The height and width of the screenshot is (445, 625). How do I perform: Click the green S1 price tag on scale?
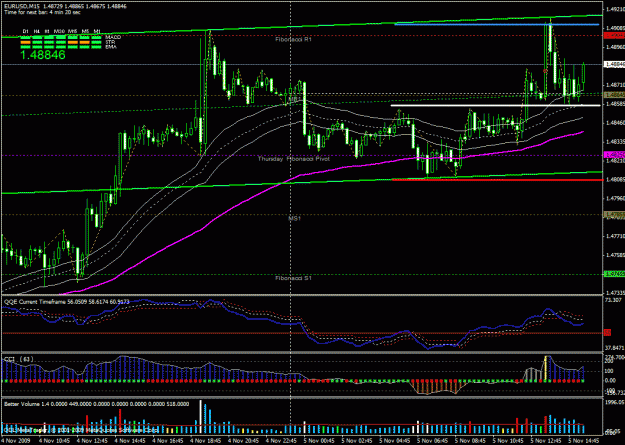(x=615, y=274)
